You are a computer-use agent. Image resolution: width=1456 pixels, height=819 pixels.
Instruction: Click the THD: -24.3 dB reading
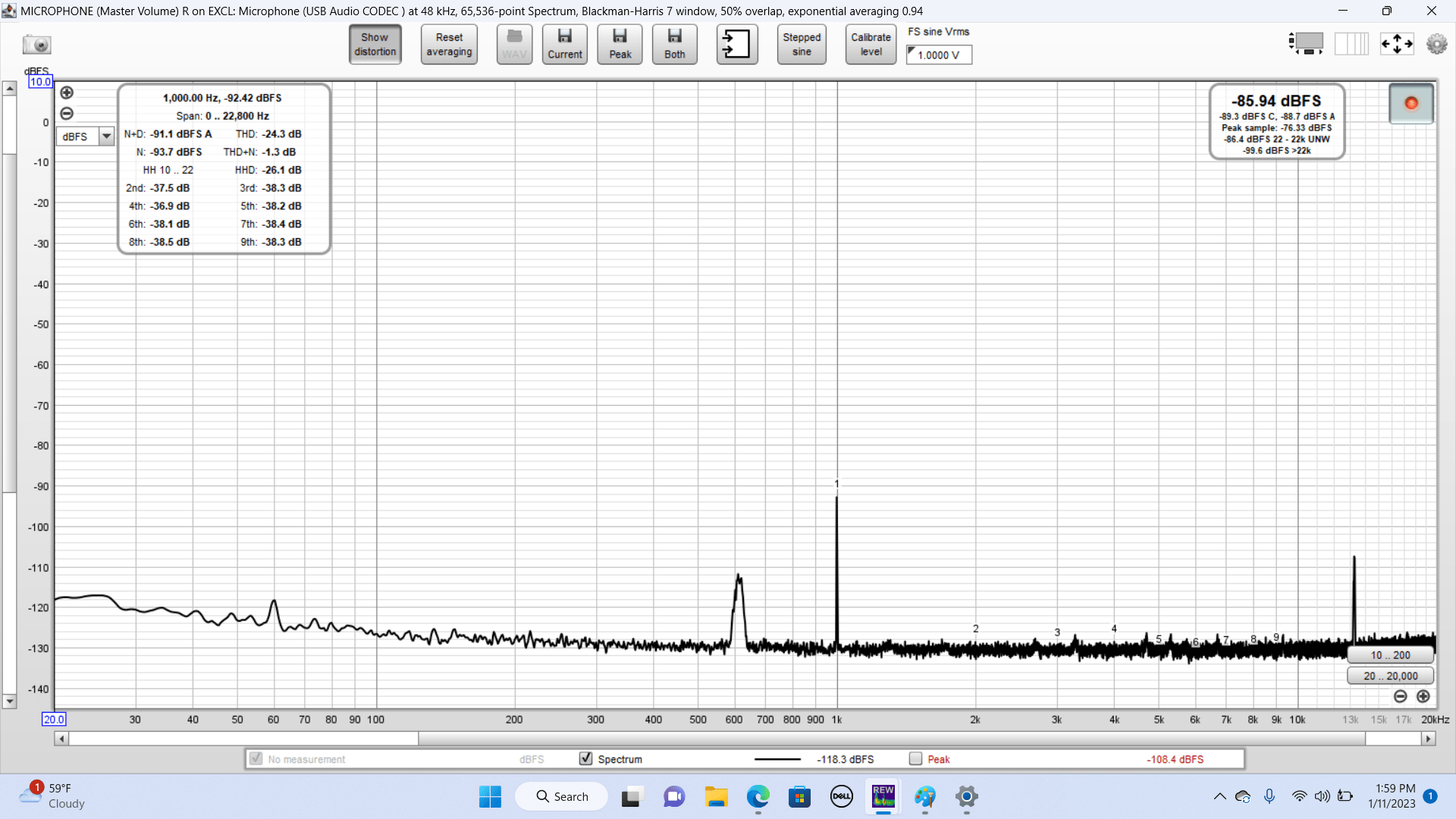click(x=268, y=134)
